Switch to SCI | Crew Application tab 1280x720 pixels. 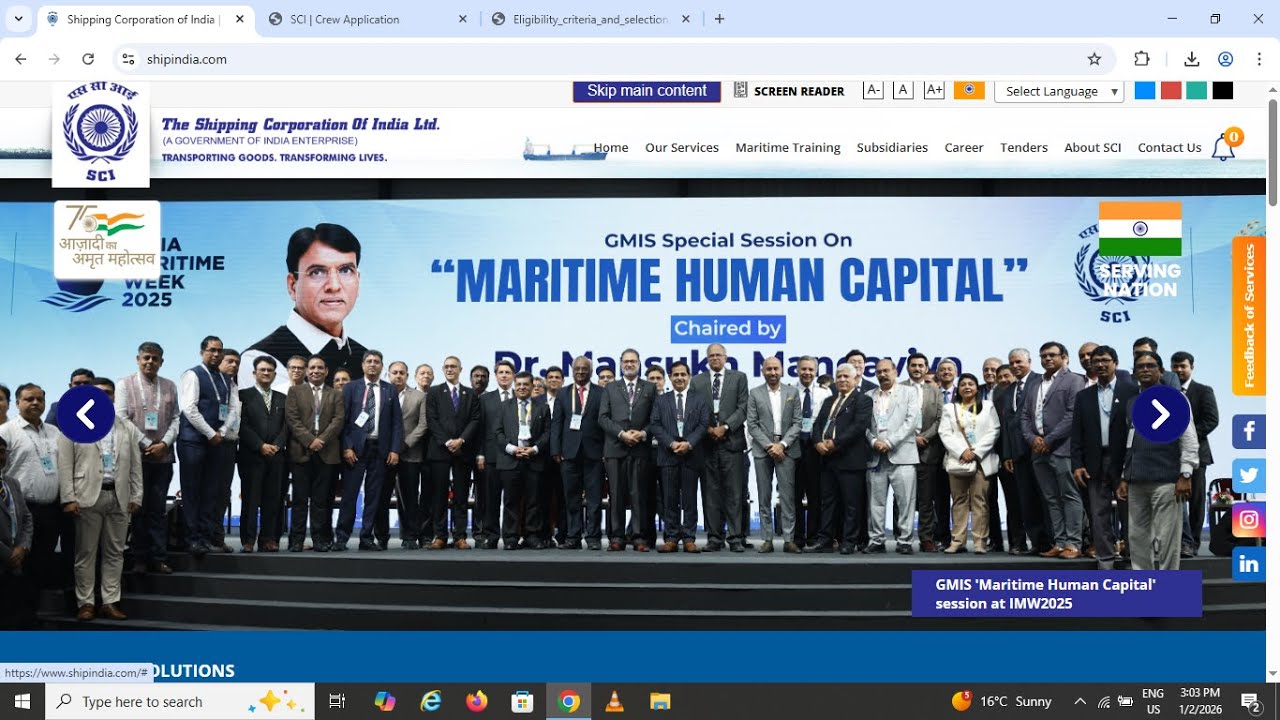367,19
